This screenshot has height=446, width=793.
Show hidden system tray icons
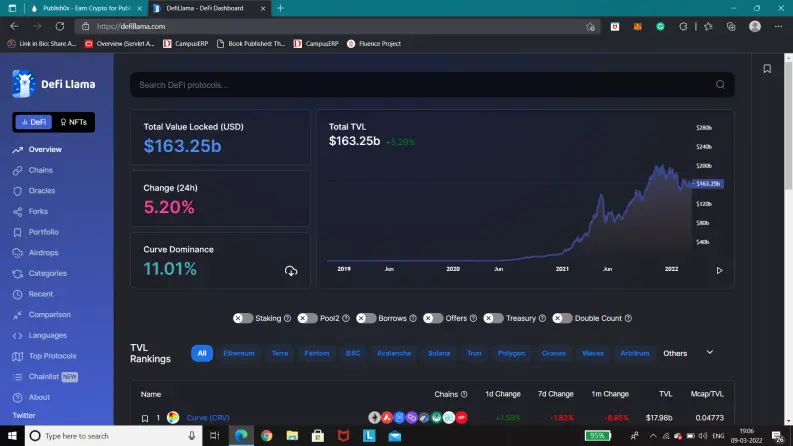653,436
